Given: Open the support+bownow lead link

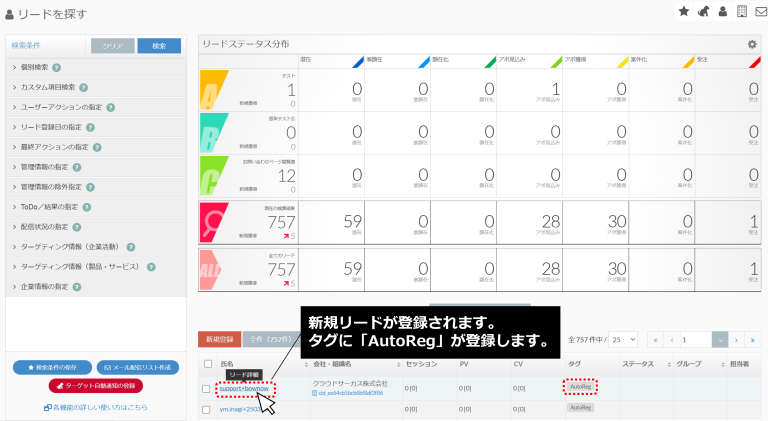Looking at the screenshot, I should coord(244,389).
